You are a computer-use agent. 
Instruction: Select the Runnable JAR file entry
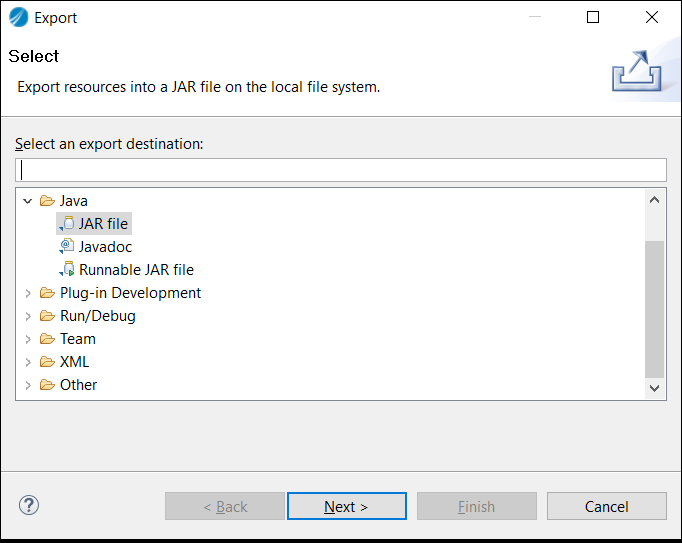(x=136, y=270)
